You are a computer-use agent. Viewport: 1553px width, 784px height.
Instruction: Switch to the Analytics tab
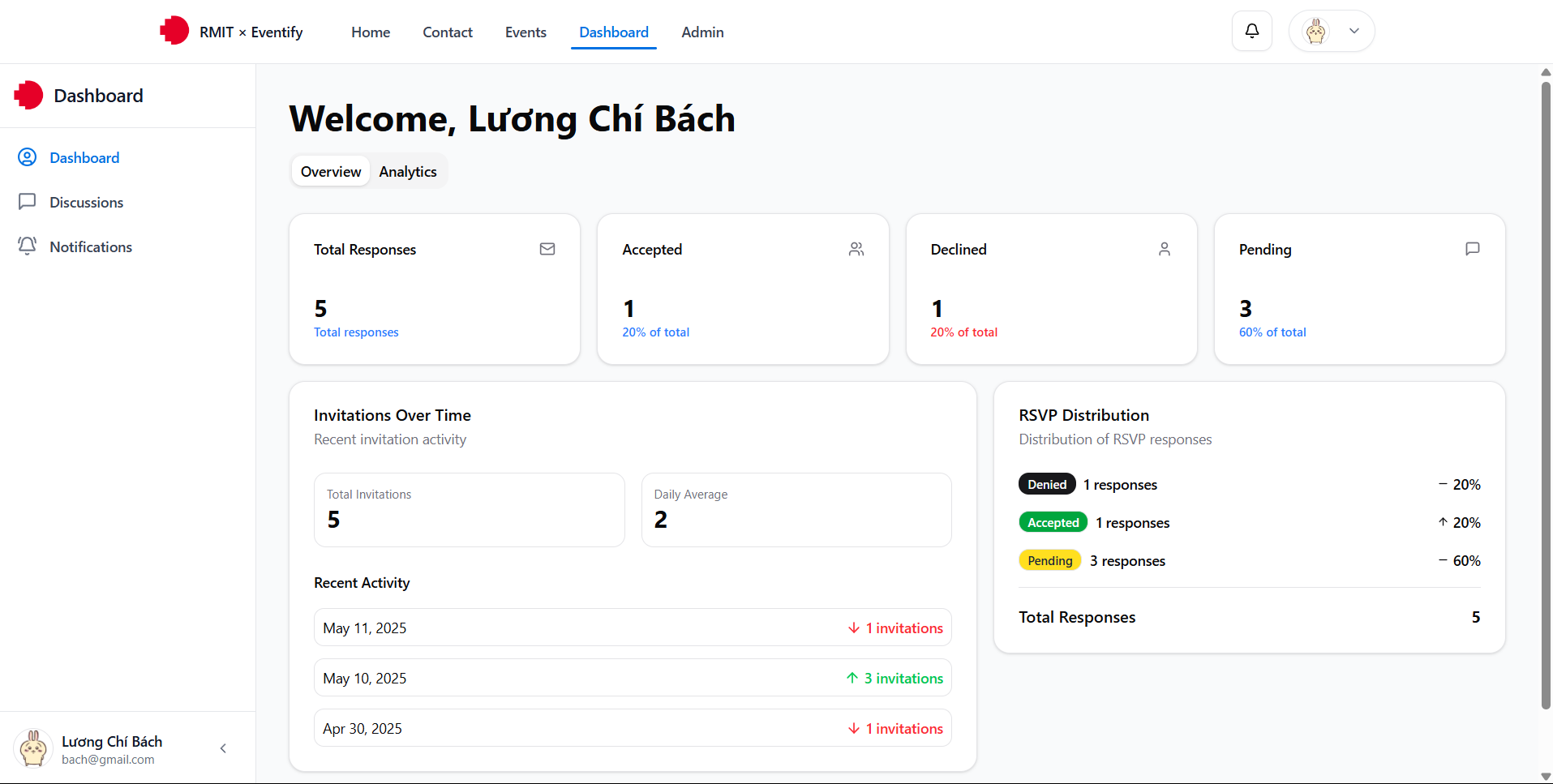point(407,172)
